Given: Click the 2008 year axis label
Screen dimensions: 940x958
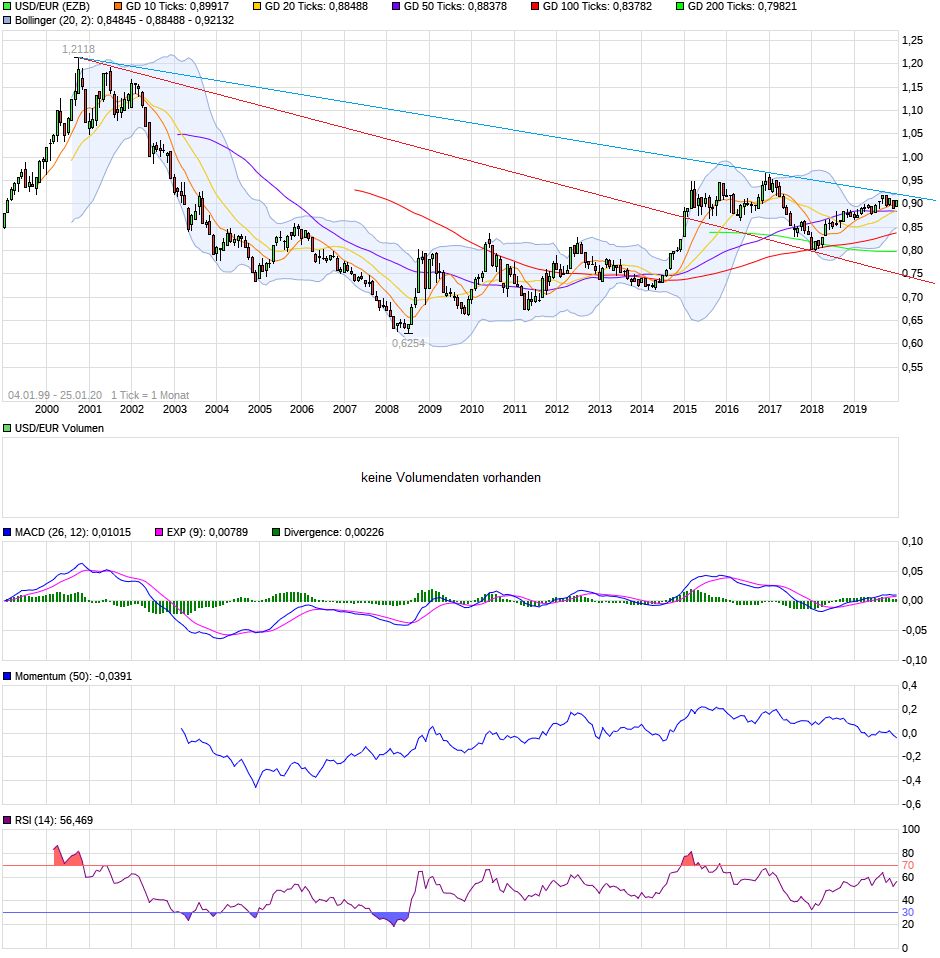Looking at the screenshot, I should (x=388, y=410).
